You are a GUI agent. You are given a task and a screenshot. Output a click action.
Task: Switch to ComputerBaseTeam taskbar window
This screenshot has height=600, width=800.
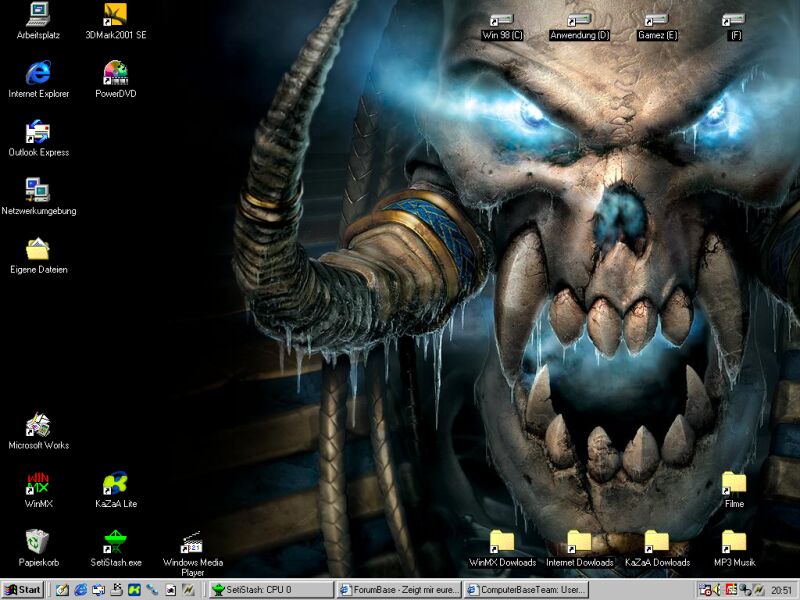pos(527,590)
